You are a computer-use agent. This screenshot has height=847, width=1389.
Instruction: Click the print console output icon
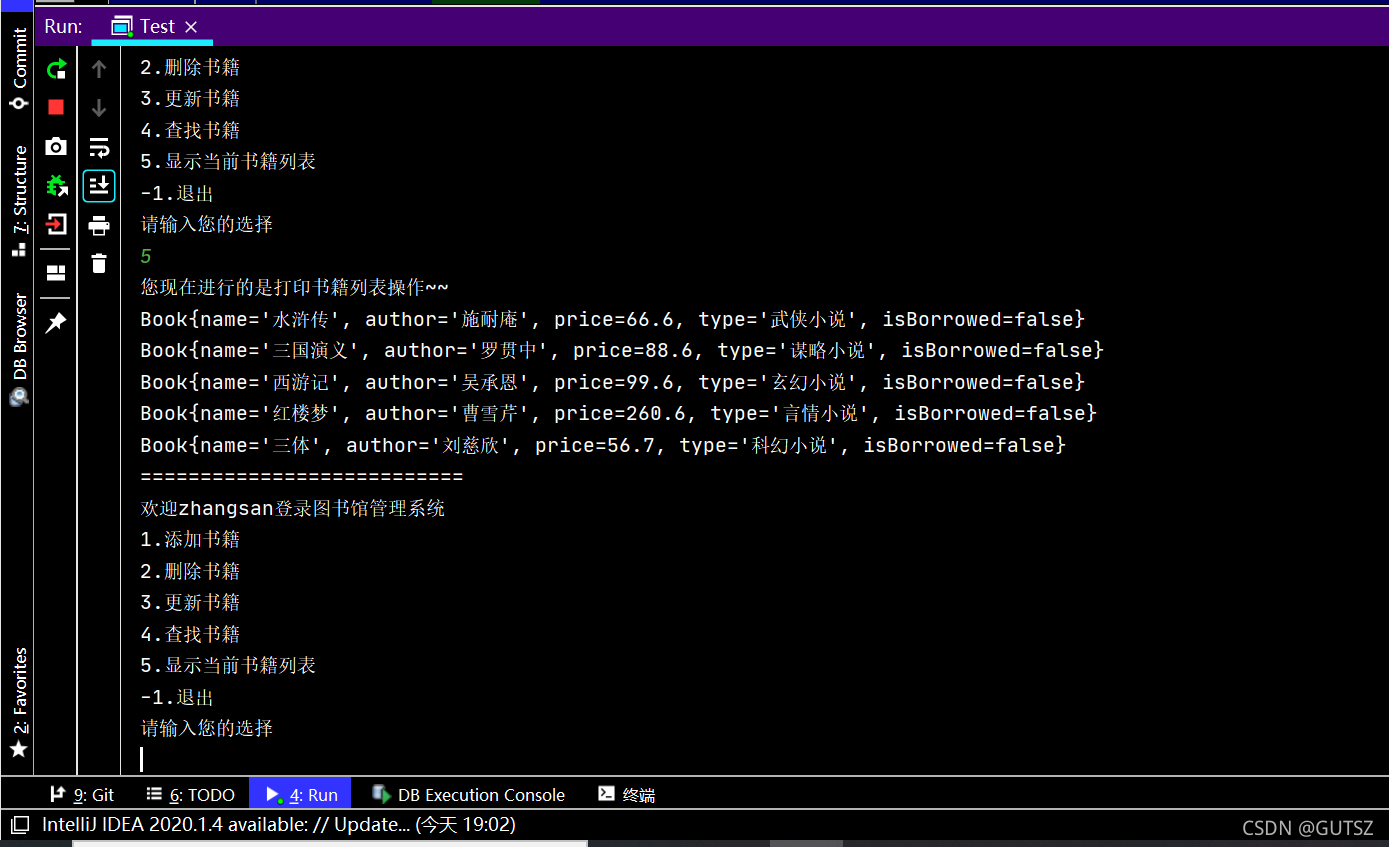click(99, 225)
